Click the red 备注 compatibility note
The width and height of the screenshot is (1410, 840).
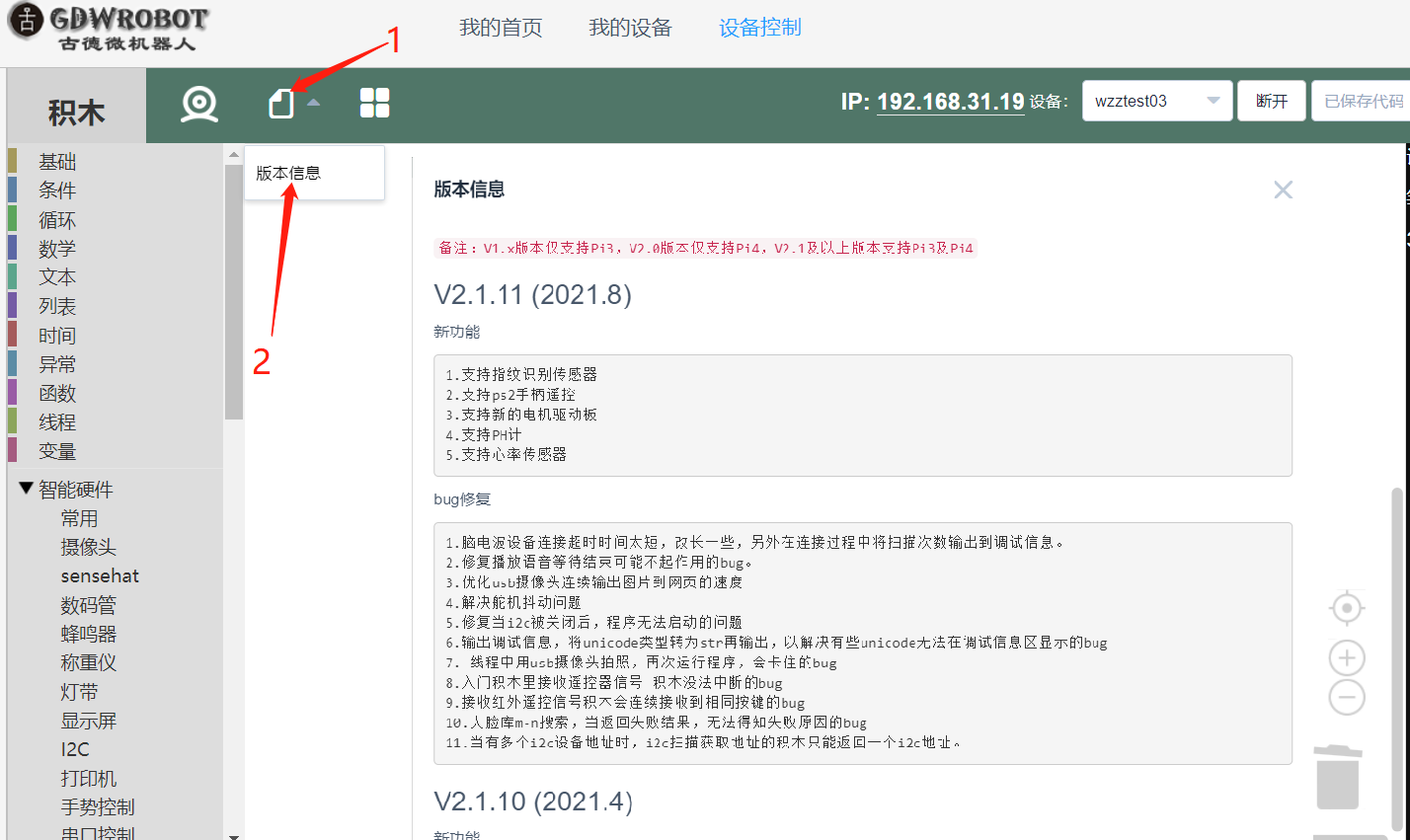pyautogui.click(x=706, y=248)
